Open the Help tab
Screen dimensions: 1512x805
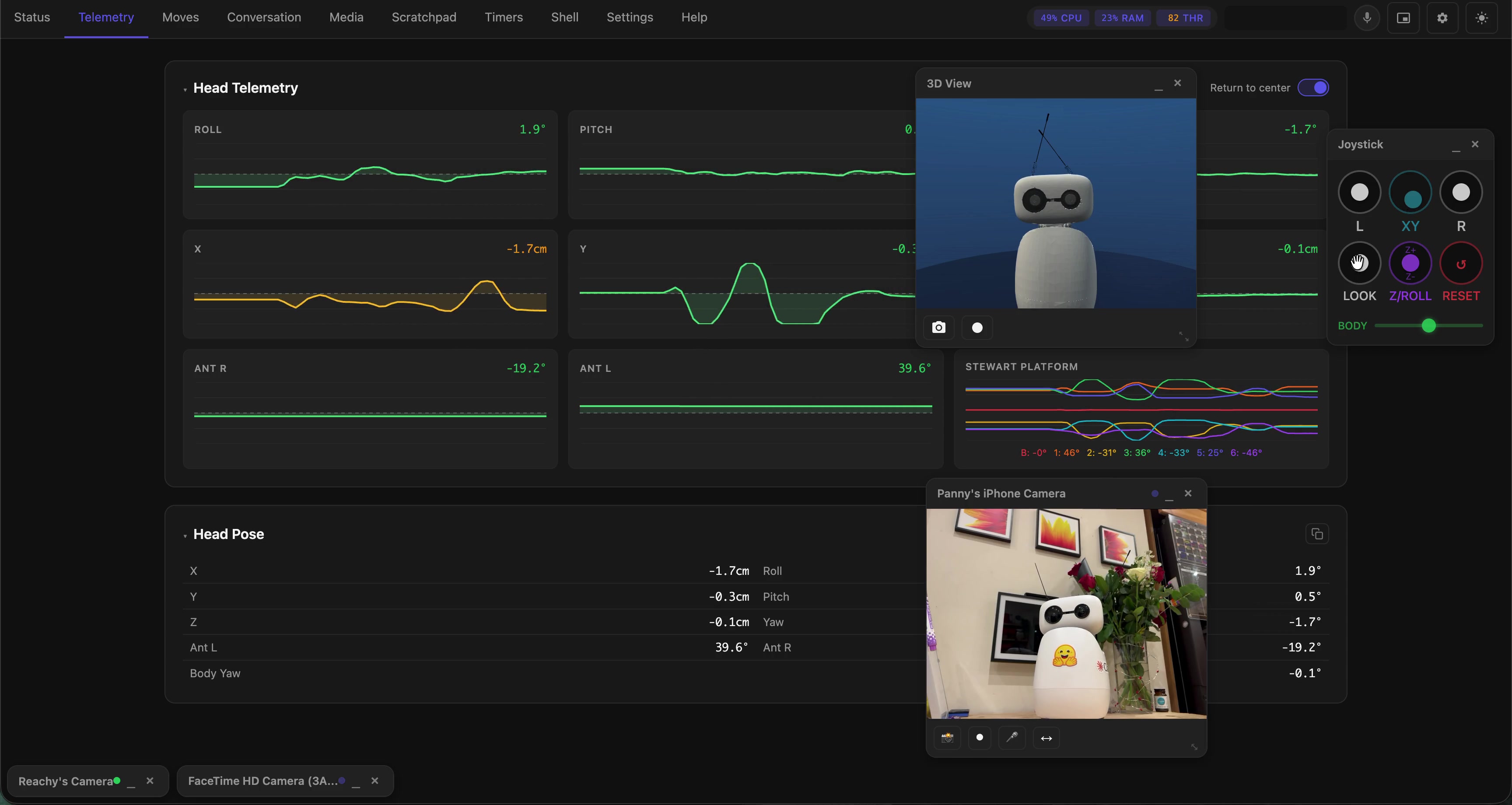(694, 17)
